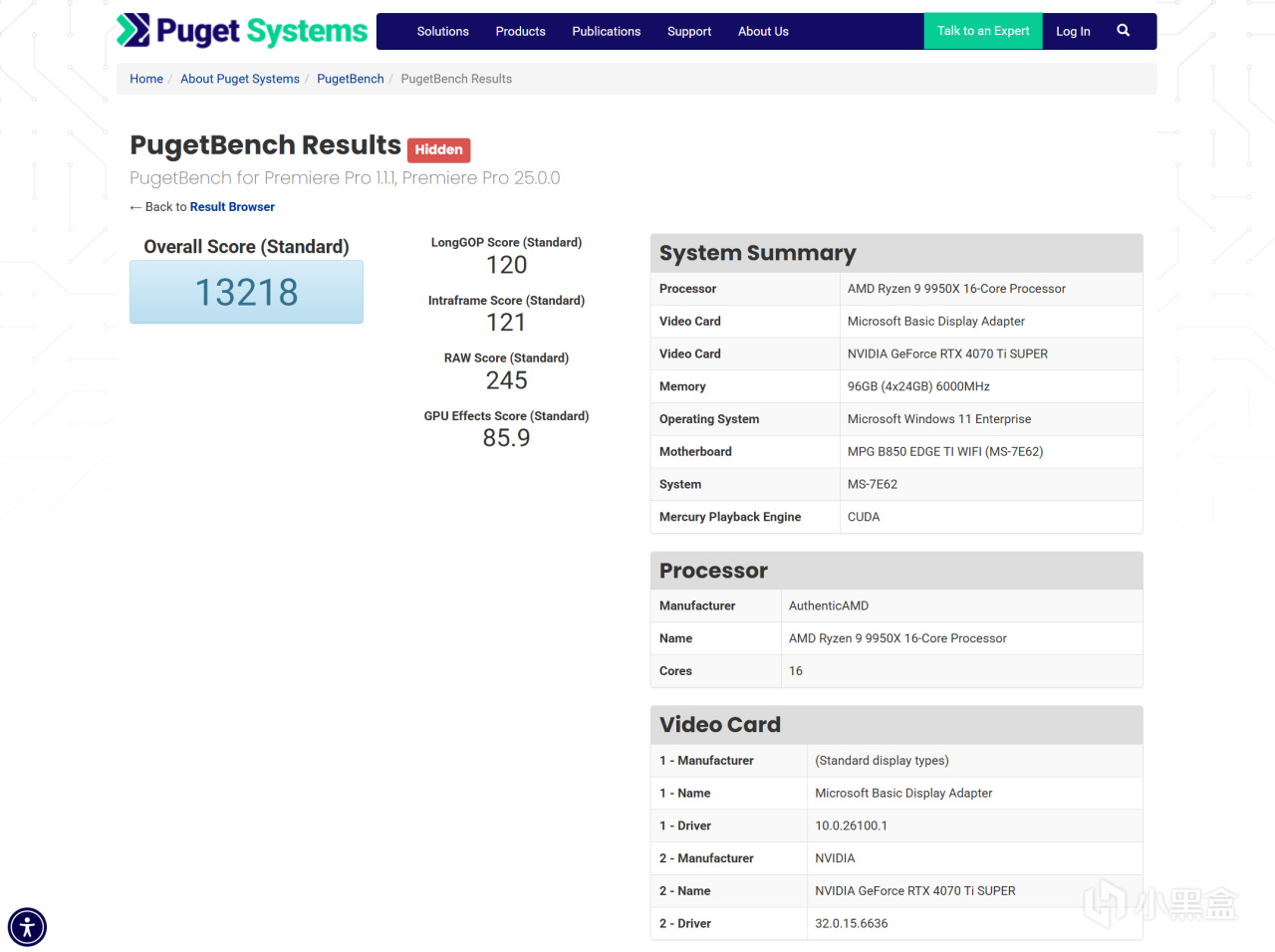Select Processor section Name value AMD Ryzen
Image resolution: width=1275 pixels, height=952 pixels.
click(897, 638)
